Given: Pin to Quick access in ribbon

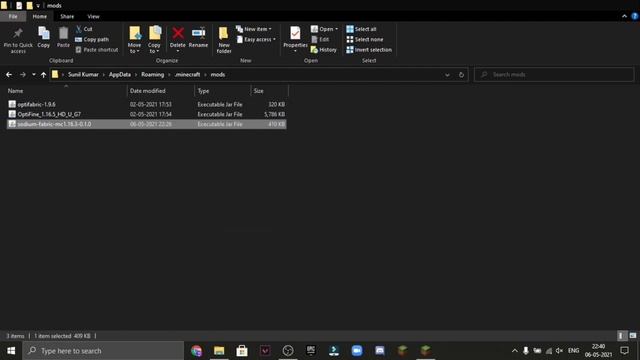Looking at the screenshot, I should (18, 40).
